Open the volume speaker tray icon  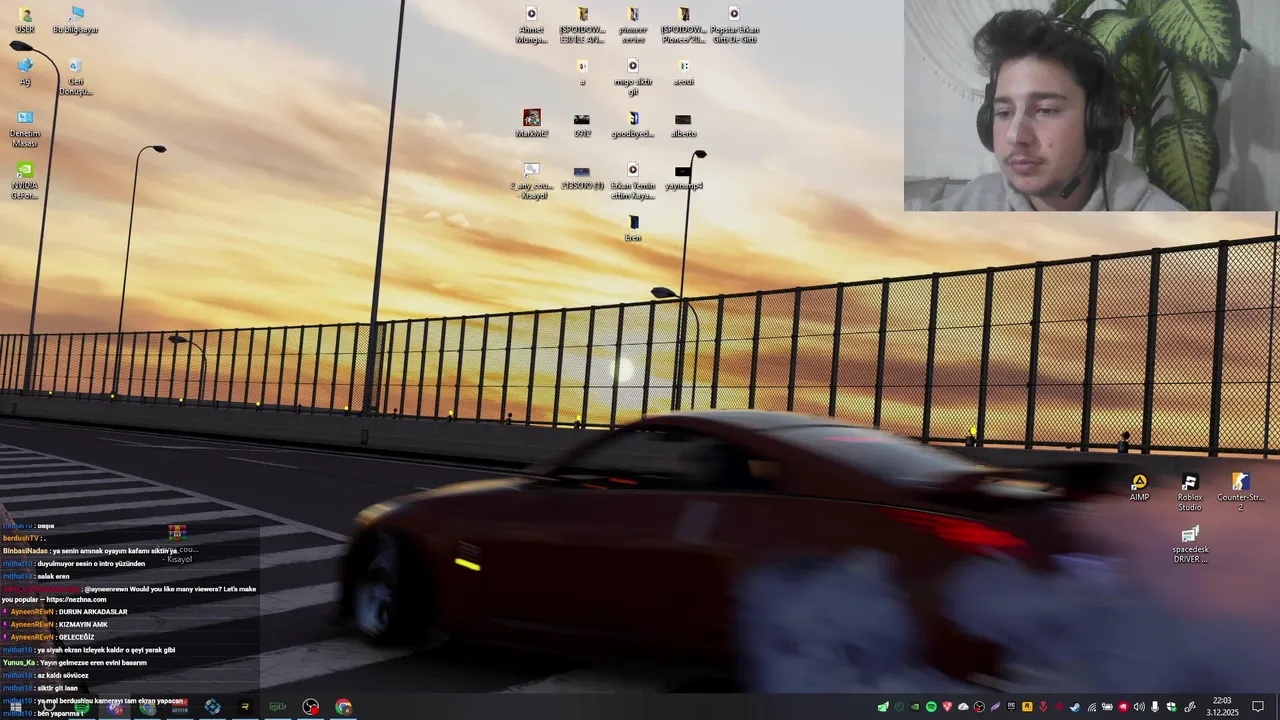pos(1139,707)
